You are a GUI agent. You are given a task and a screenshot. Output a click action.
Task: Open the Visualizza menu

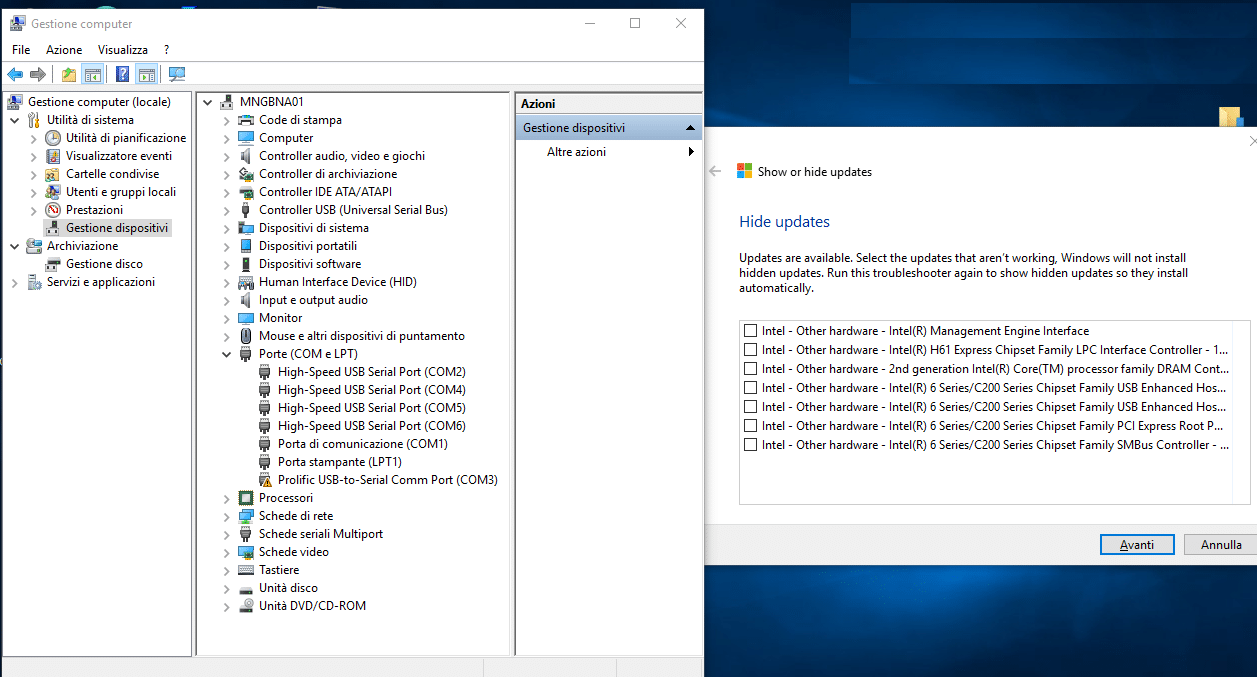pyautogui.click(x=123, y=49)
